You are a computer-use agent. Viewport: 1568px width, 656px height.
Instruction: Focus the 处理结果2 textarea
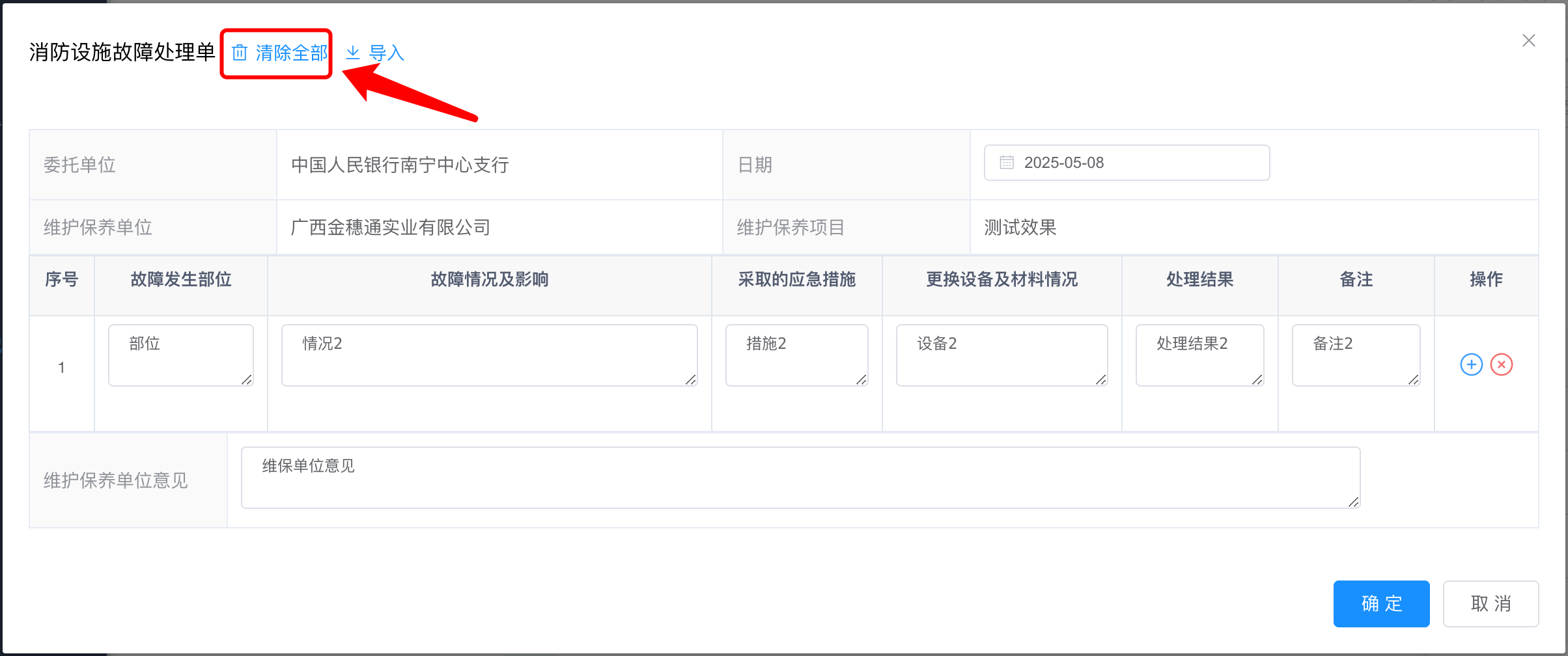1200,355
